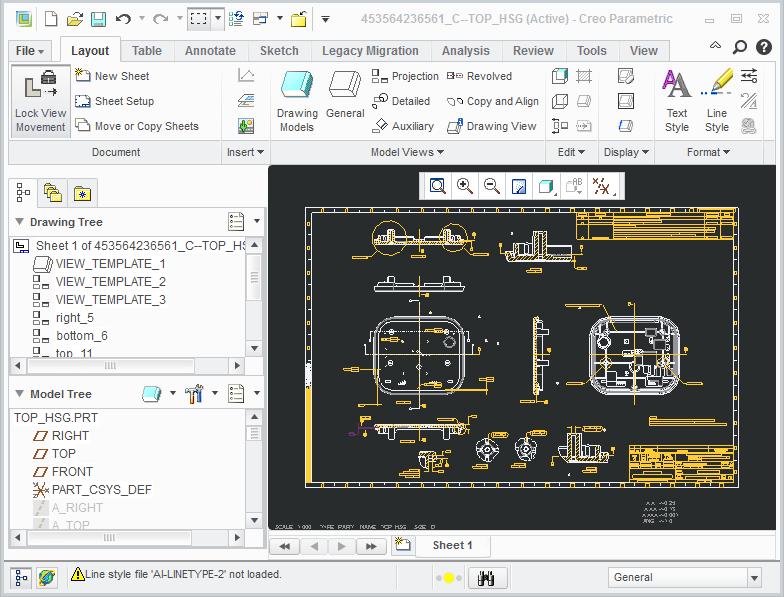This screenshot has height=597, width=784.
Task: Click the Refit zoom icon
Action: pos(438,186)
